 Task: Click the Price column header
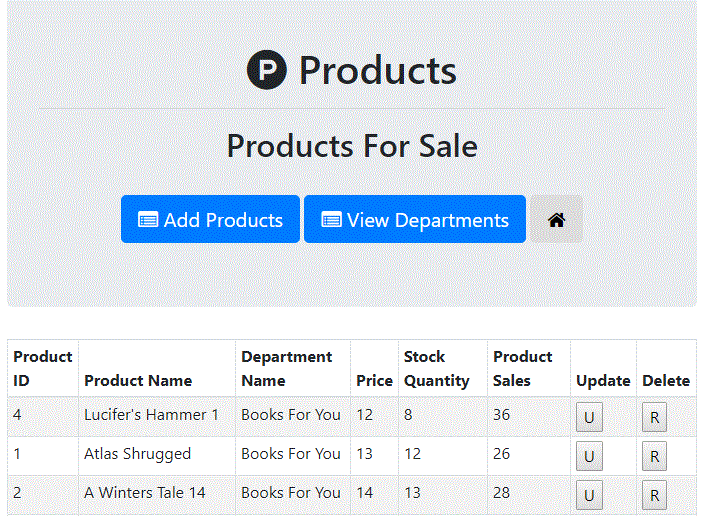374,380
